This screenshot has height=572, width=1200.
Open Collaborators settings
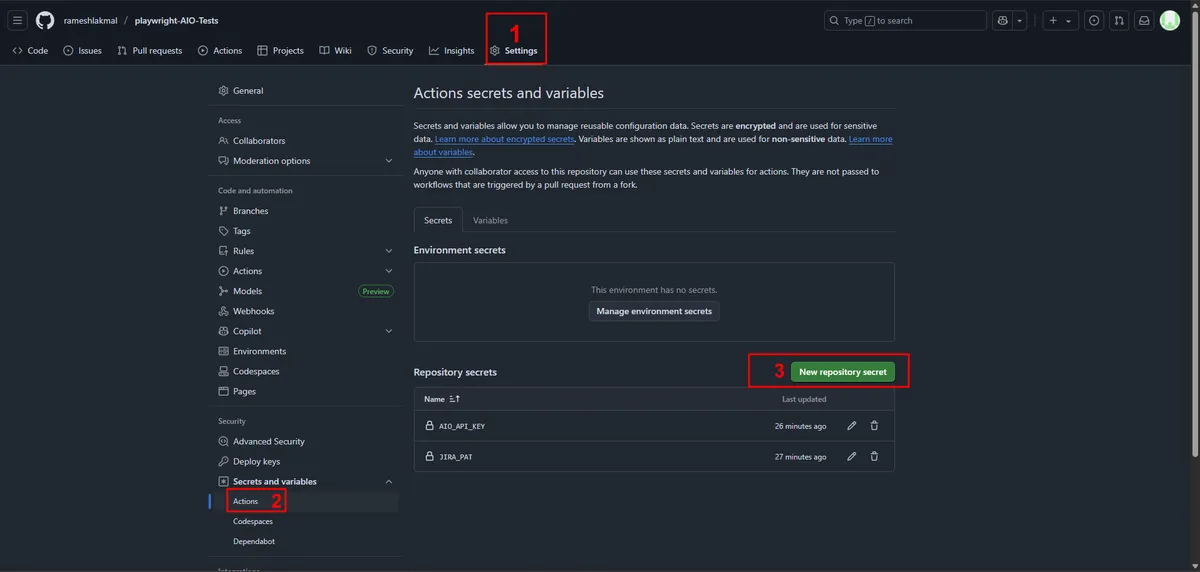click(306, 141)
